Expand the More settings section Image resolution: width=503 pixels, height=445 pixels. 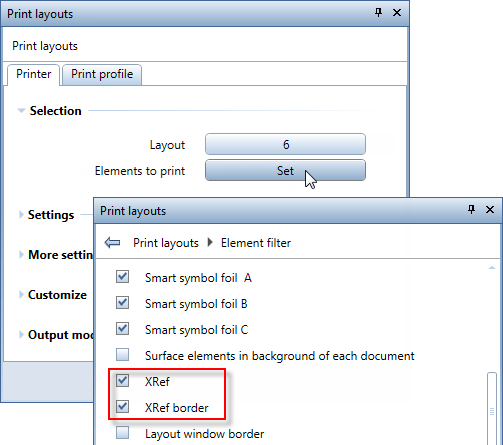(21, 255)
